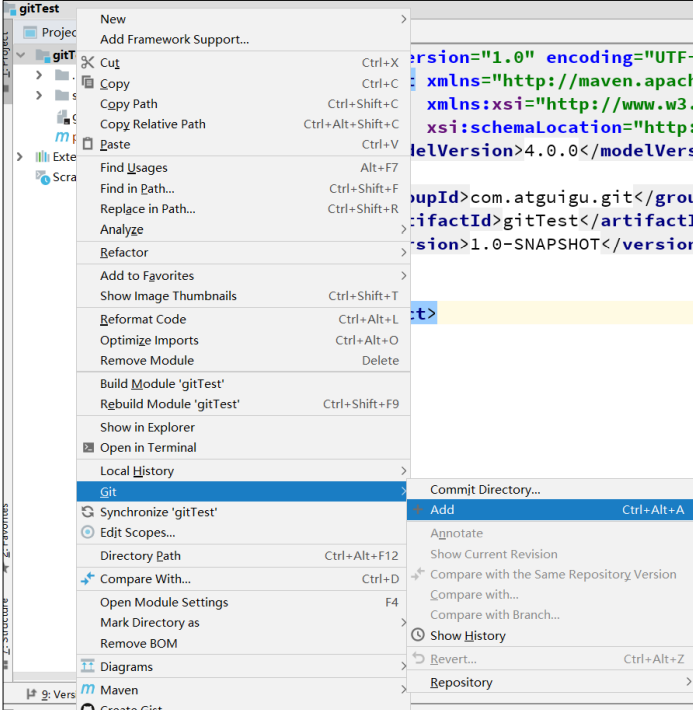This screenshot has height=710, width=693.
Task: Click the Maven 'm' icon in menu
Action: click(88, 690)
